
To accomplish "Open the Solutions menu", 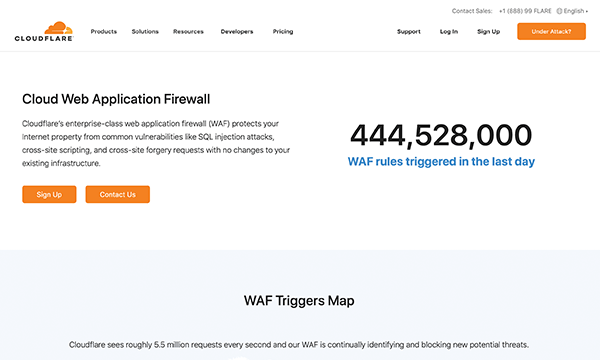I will (145, 31).
